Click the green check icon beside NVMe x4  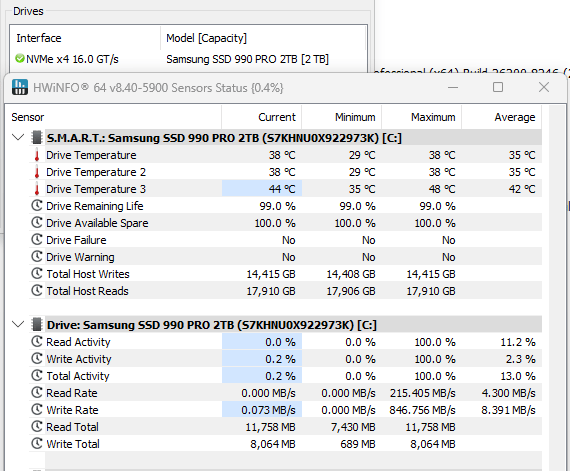20,58
